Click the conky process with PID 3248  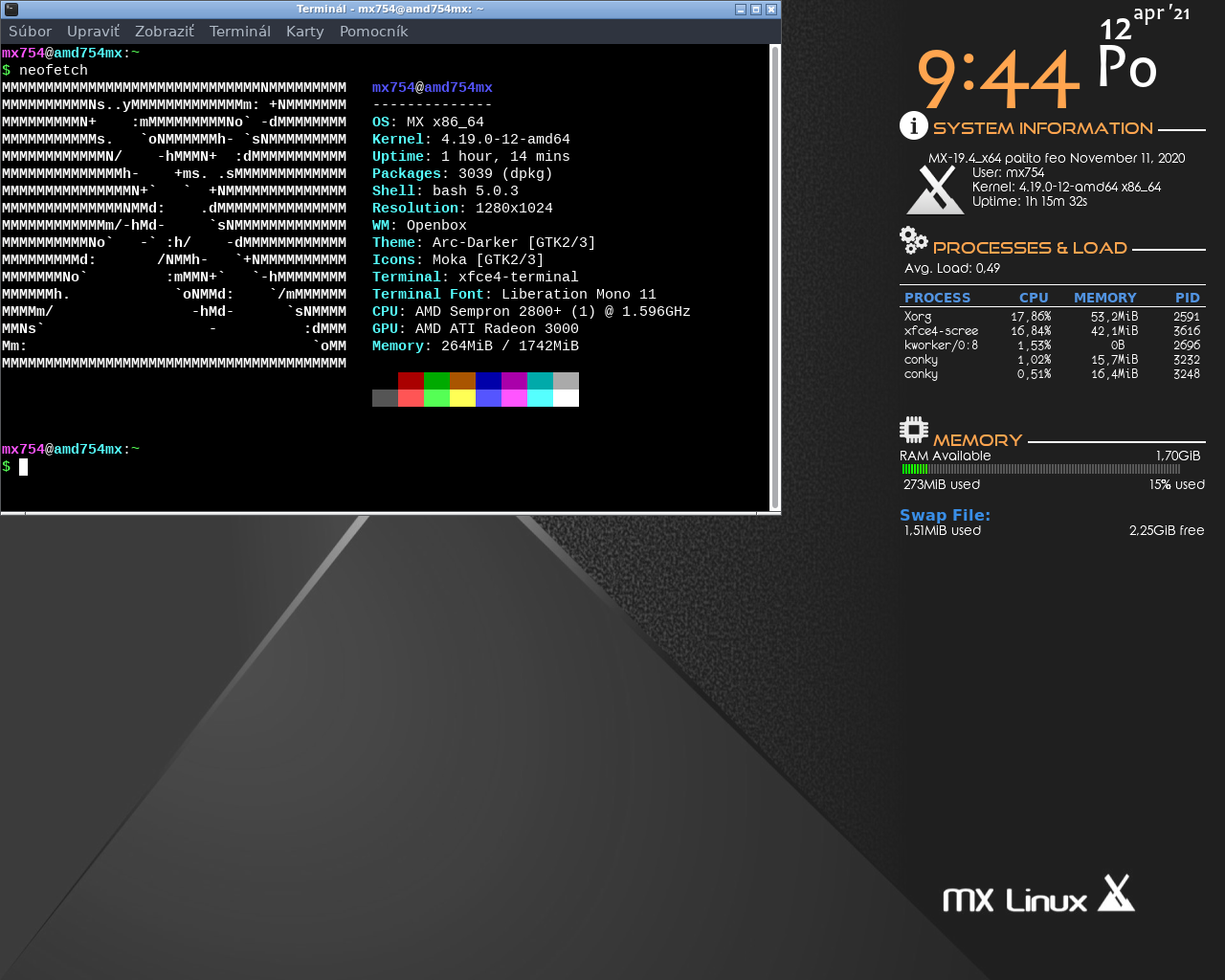click(x=1052, y=374)
